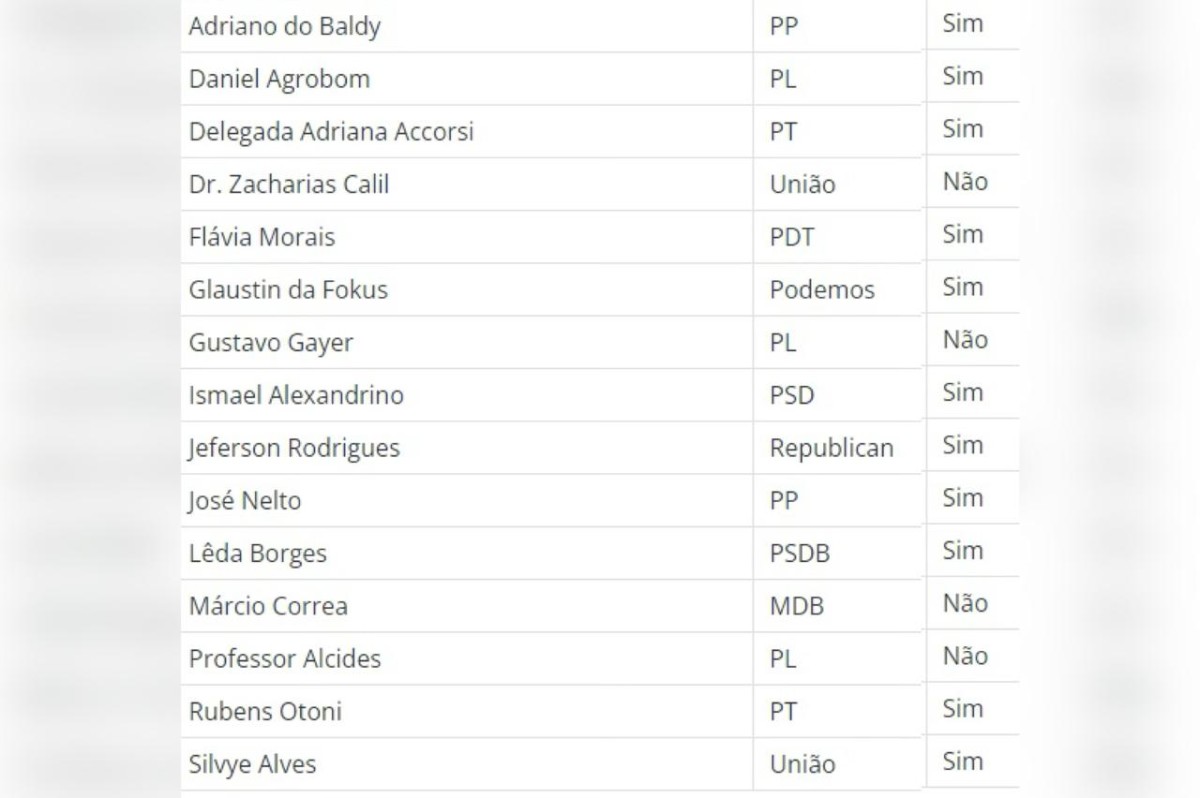The width and height of the screenshot is (1200, 798).
Task: Click Jeferson Rodrigues name
Action: click(x=294, y=448)
